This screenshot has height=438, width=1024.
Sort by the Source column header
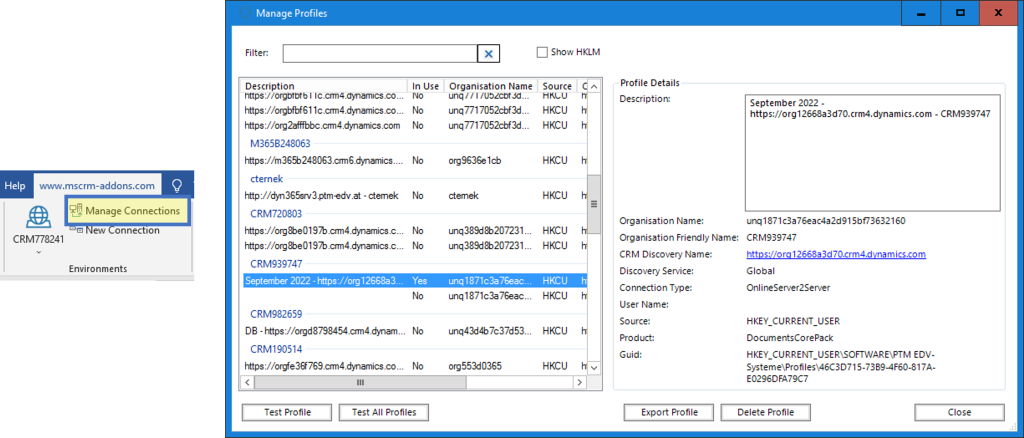[557, 86]
